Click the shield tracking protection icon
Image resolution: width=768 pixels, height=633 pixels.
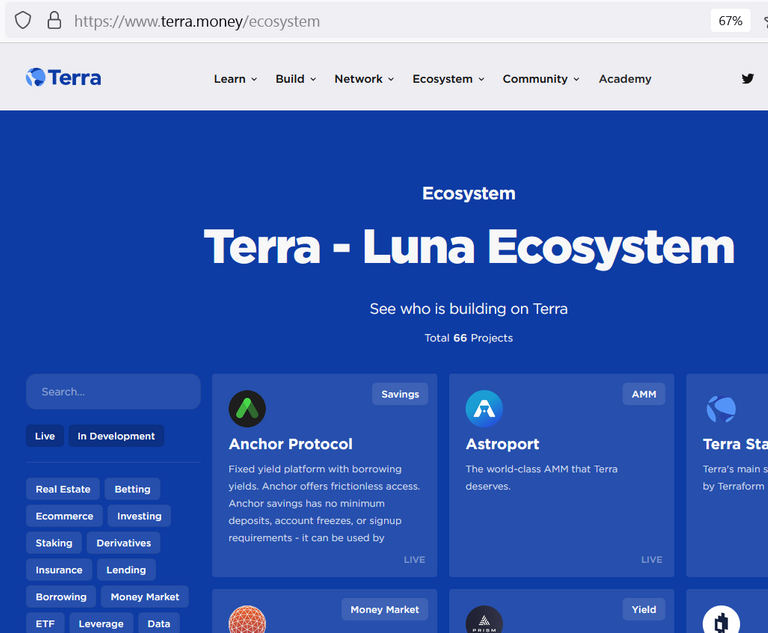click(x=23, y=21)
